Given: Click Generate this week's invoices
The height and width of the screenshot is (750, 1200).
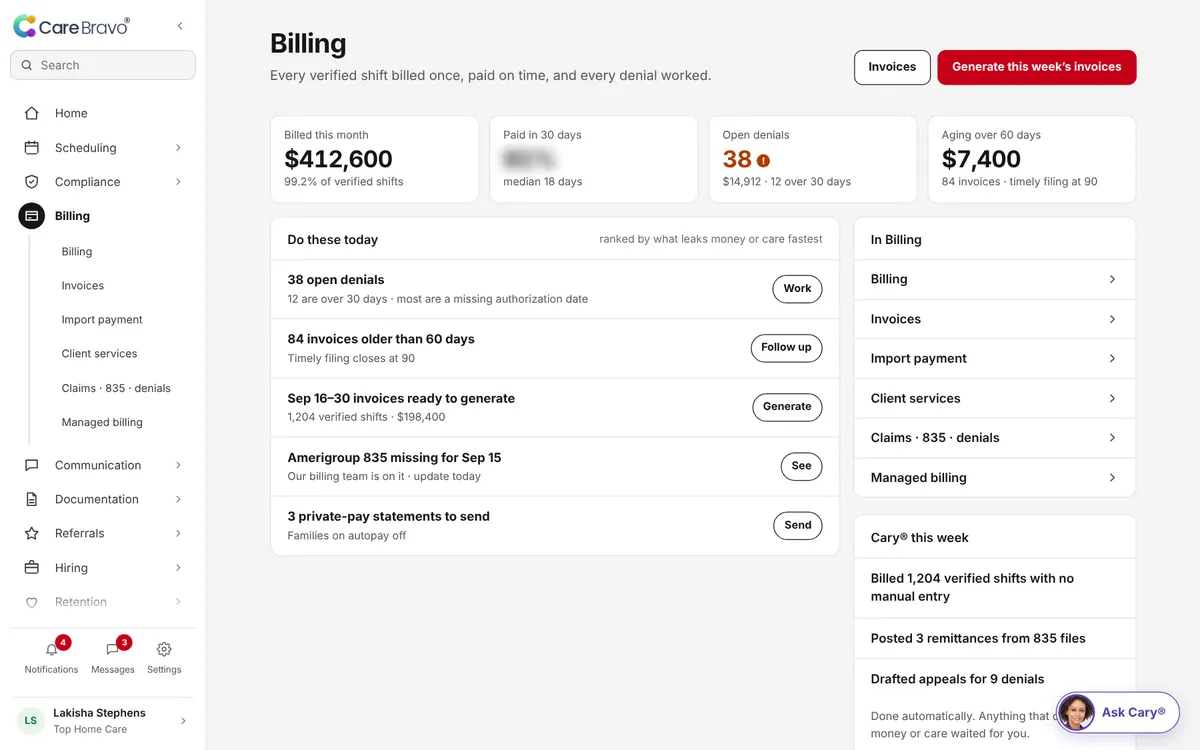Looking at the screenshot, I should (1036, 67).
